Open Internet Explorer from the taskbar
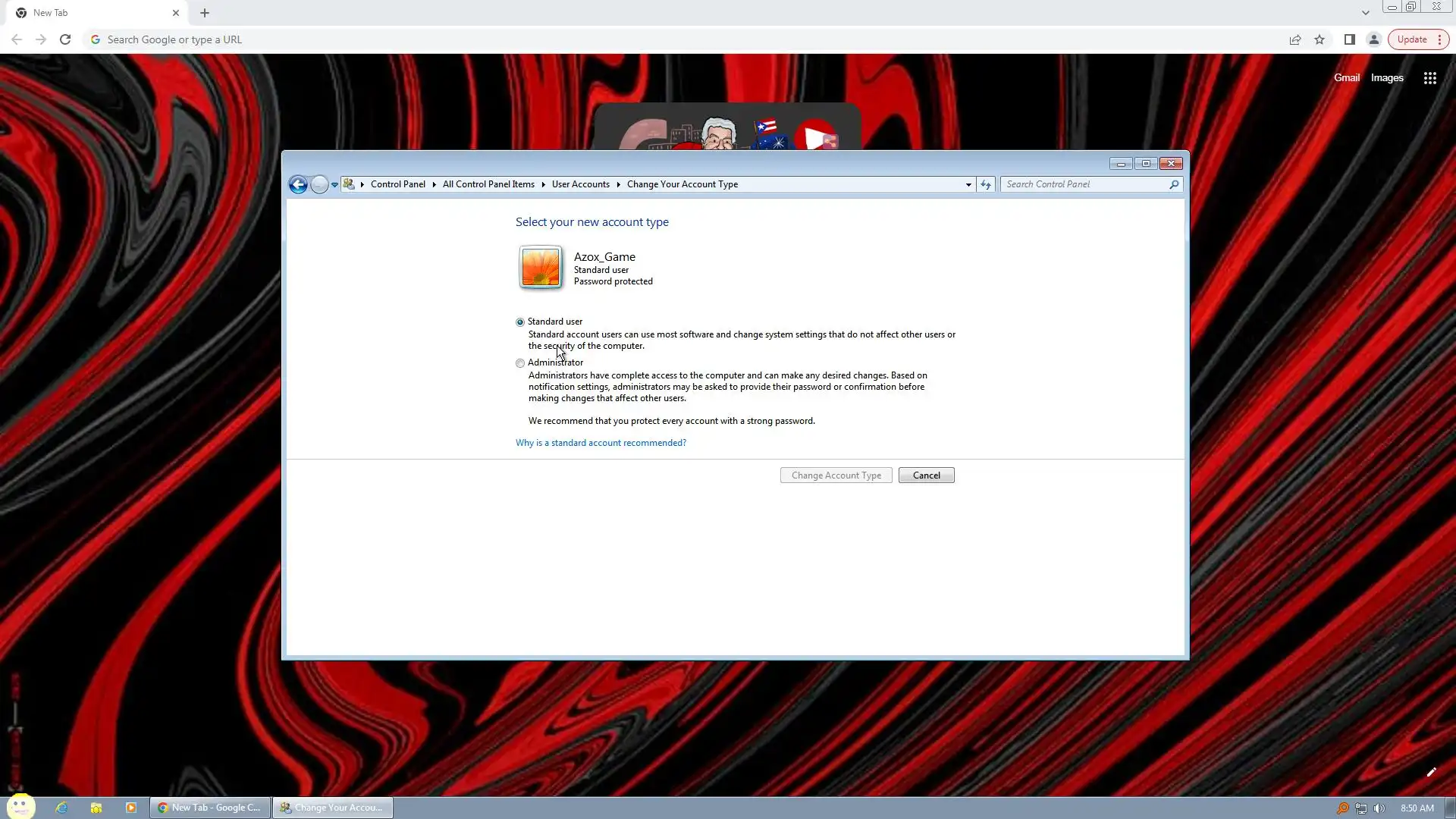The height and width of the screenshot is (819, 1456). point(61,808)
